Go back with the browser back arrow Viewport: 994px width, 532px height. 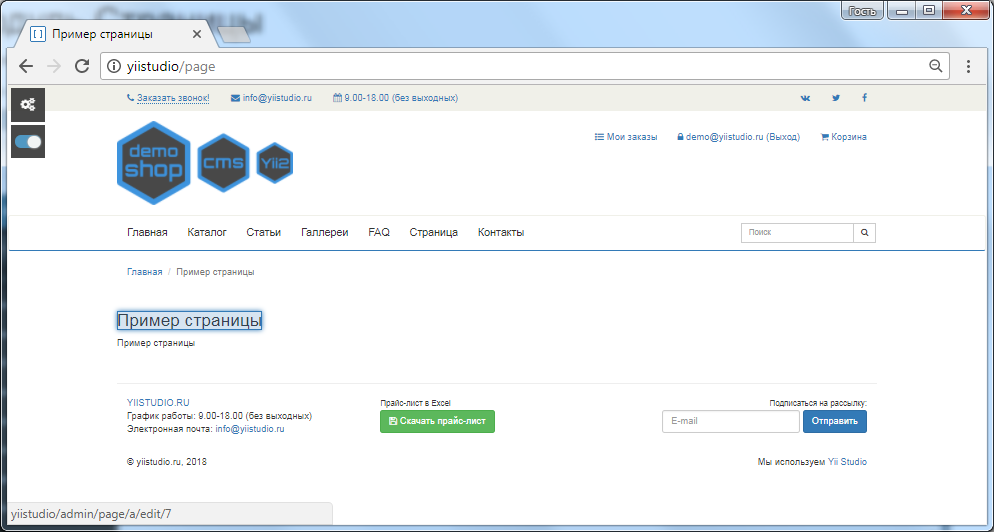click(x=26, y=66)
